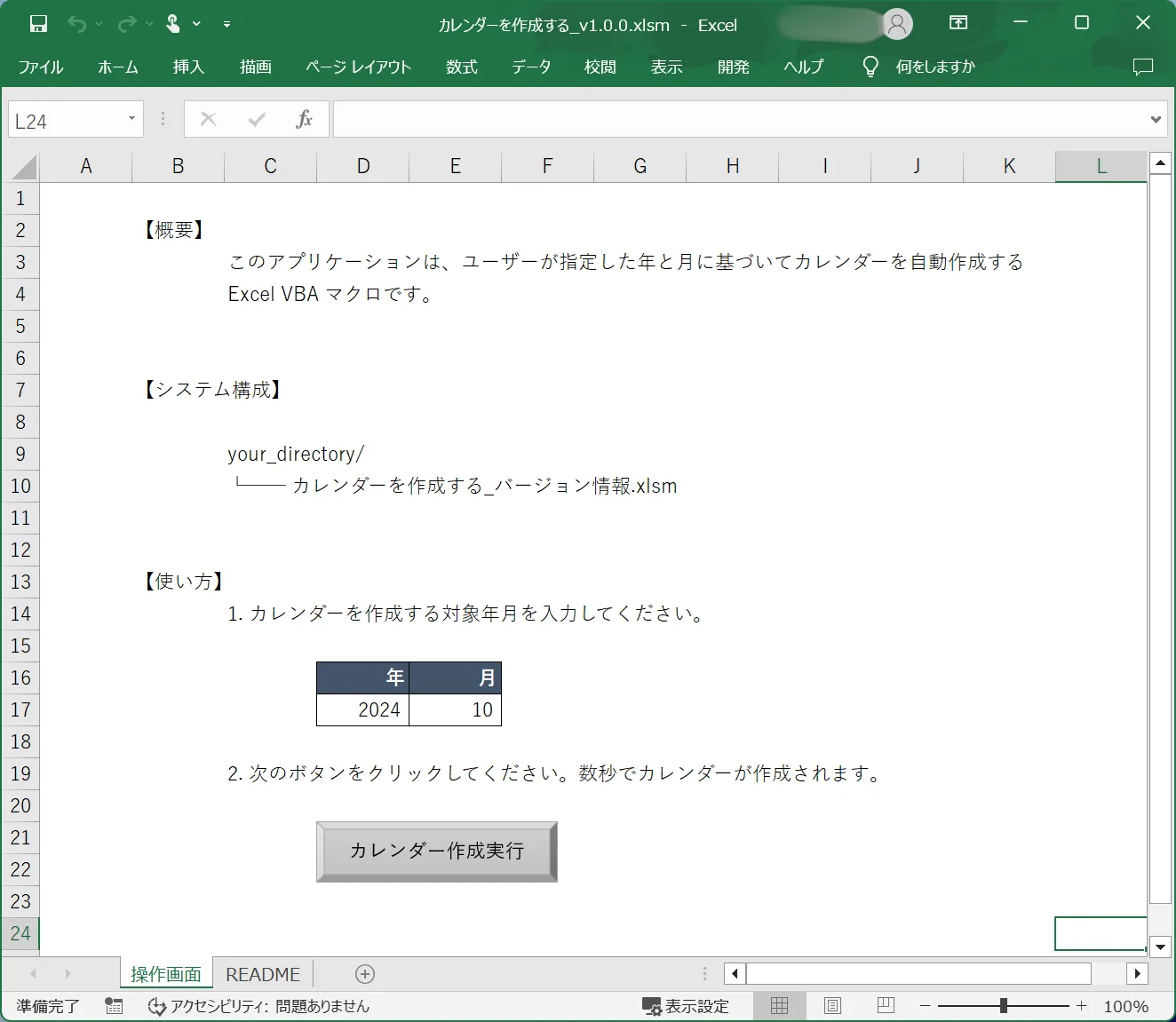Open Touch/Mouse mode dropdown arrow
1176x1022 pixels.
click(x=196, y=25)
